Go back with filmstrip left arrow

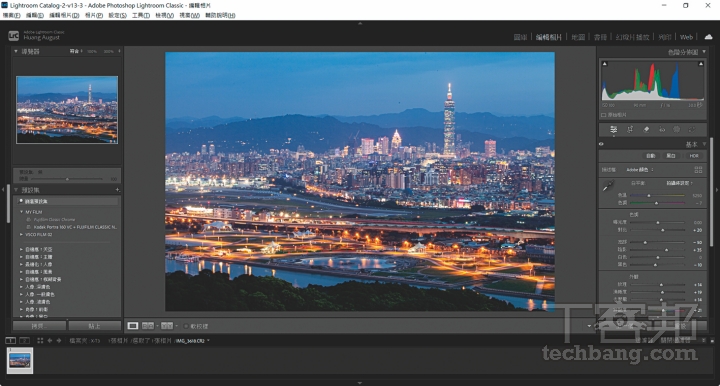(50, 341)
